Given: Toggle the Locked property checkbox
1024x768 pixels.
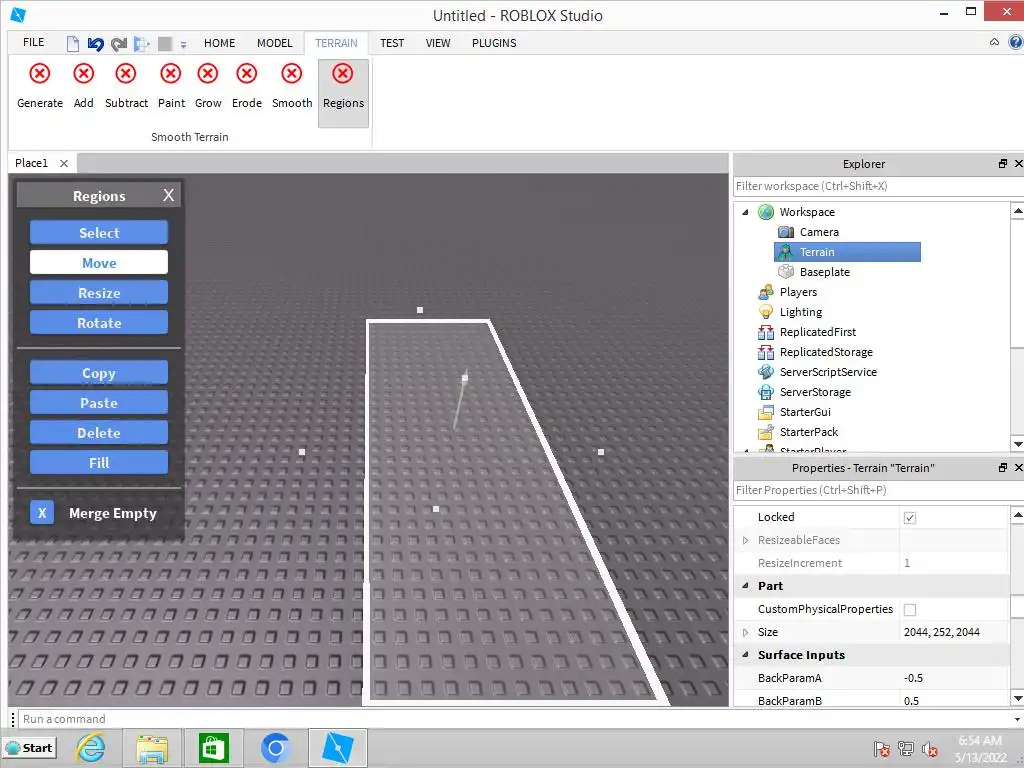Looking at the screenshot, I should [910, 518].
